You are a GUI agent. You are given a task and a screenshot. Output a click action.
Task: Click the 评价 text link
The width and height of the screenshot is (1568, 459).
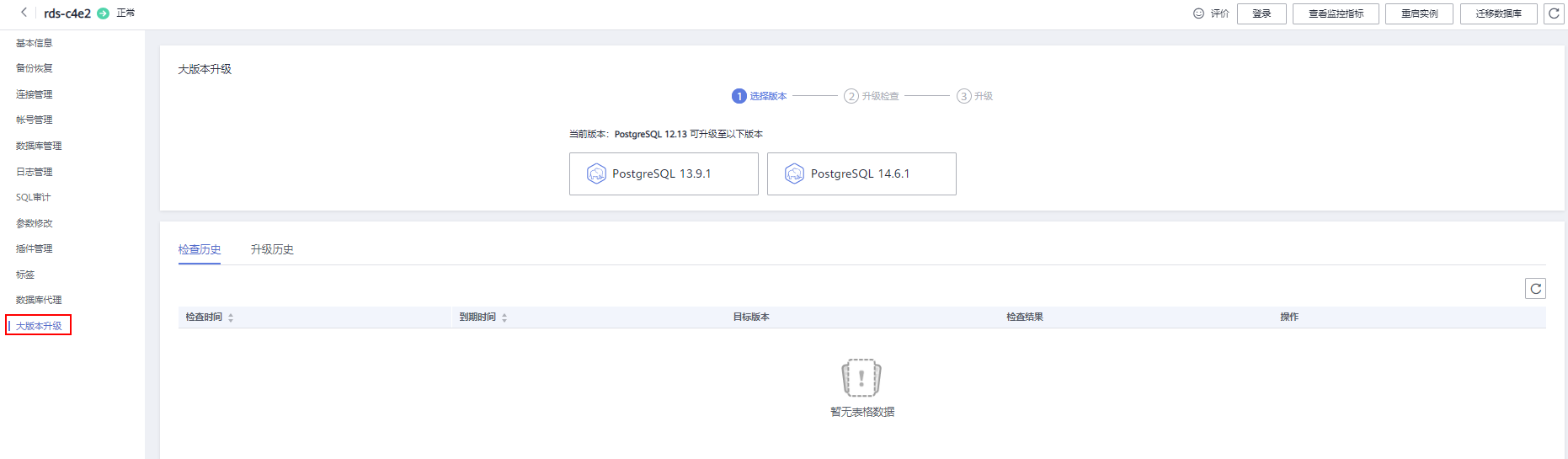(1220, 13)
